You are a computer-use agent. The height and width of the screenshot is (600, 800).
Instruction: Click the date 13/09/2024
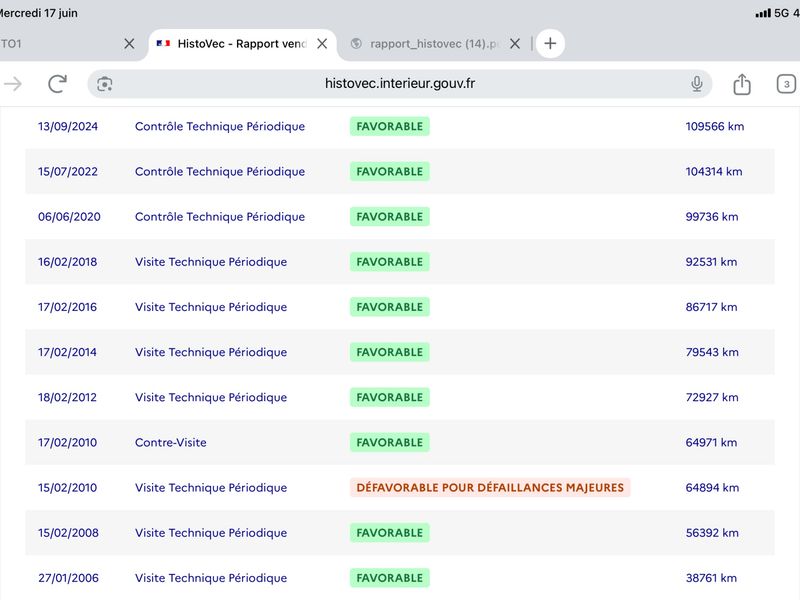click(68, 127)
